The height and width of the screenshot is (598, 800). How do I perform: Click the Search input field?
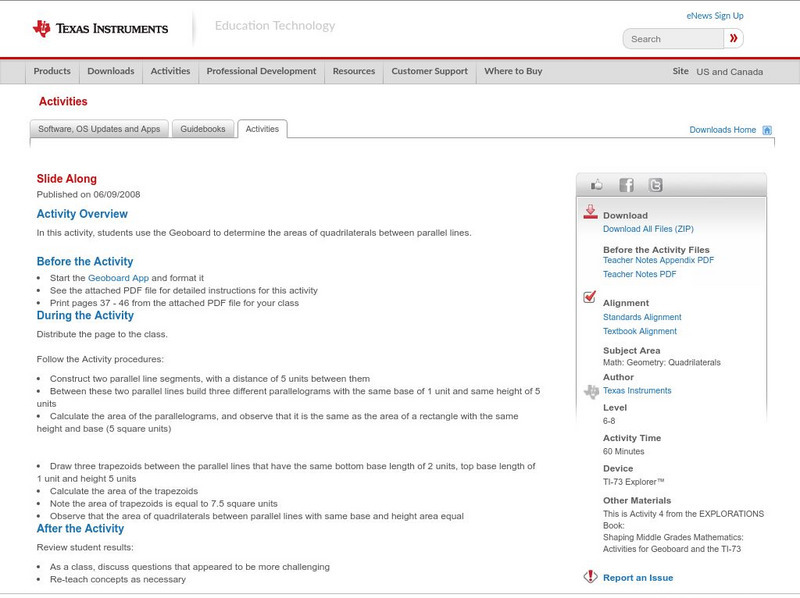coord(673,39)
